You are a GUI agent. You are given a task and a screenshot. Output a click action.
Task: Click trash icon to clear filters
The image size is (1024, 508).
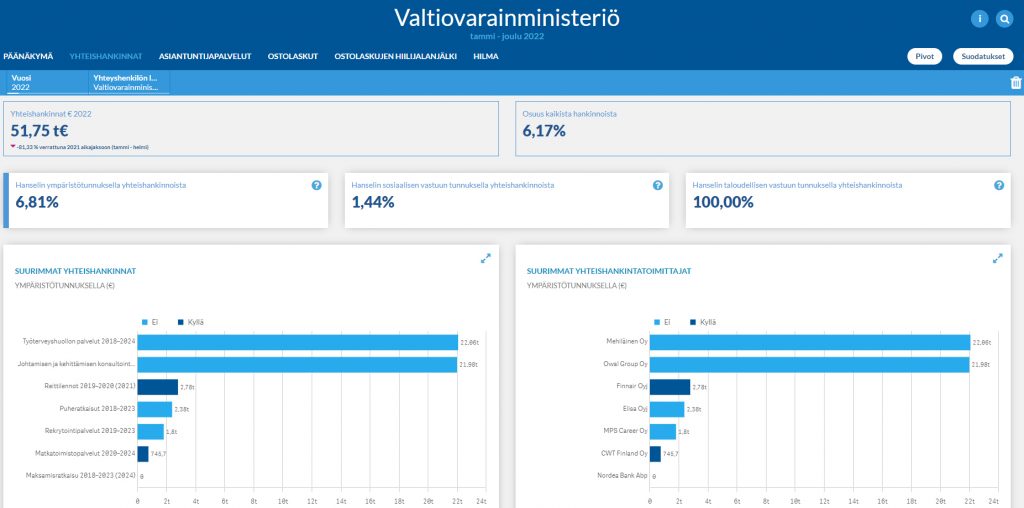click(x=1016, y=84)
